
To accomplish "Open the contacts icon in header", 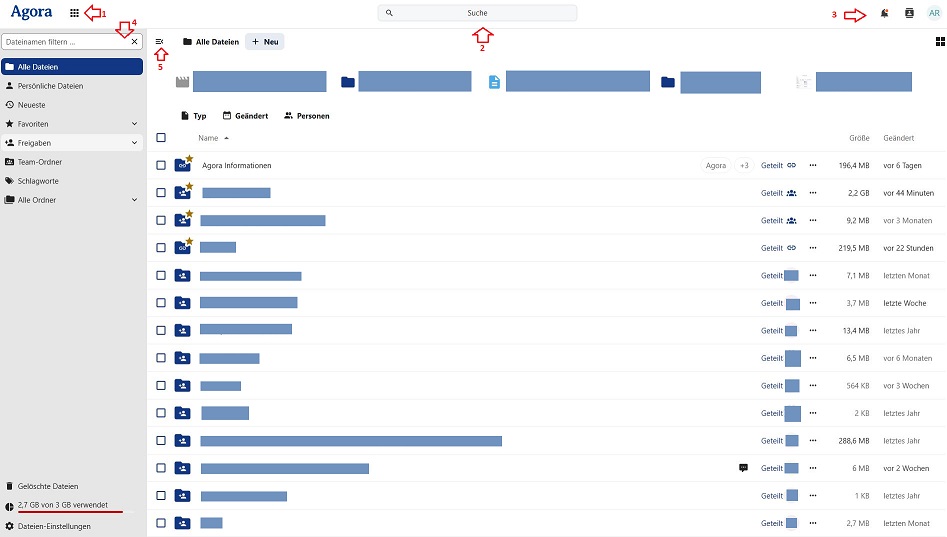I will pos(909,13).
